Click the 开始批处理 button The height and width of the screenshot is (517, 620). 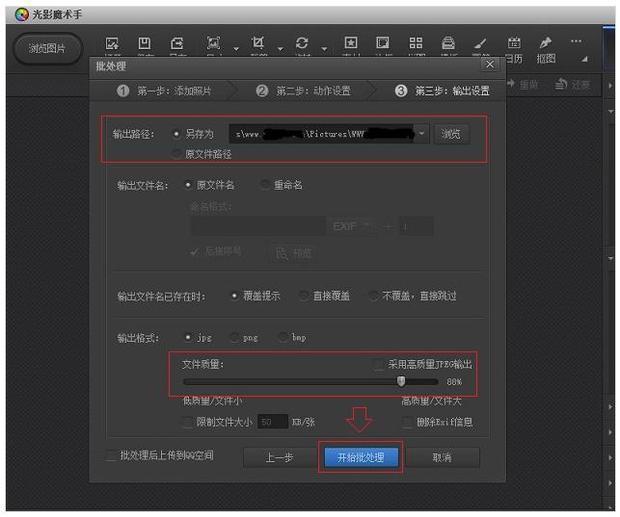pos(361,457)
